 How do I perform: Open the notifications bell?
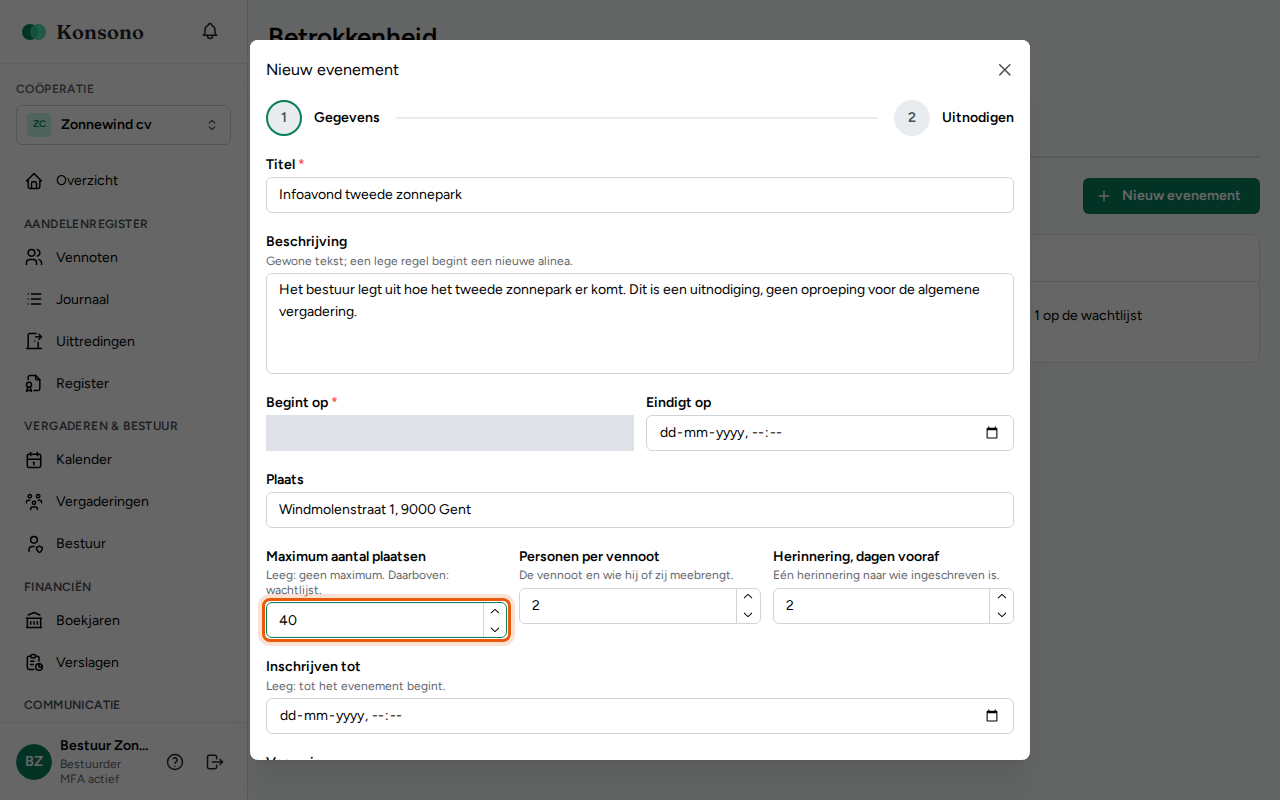pos(210,31)
